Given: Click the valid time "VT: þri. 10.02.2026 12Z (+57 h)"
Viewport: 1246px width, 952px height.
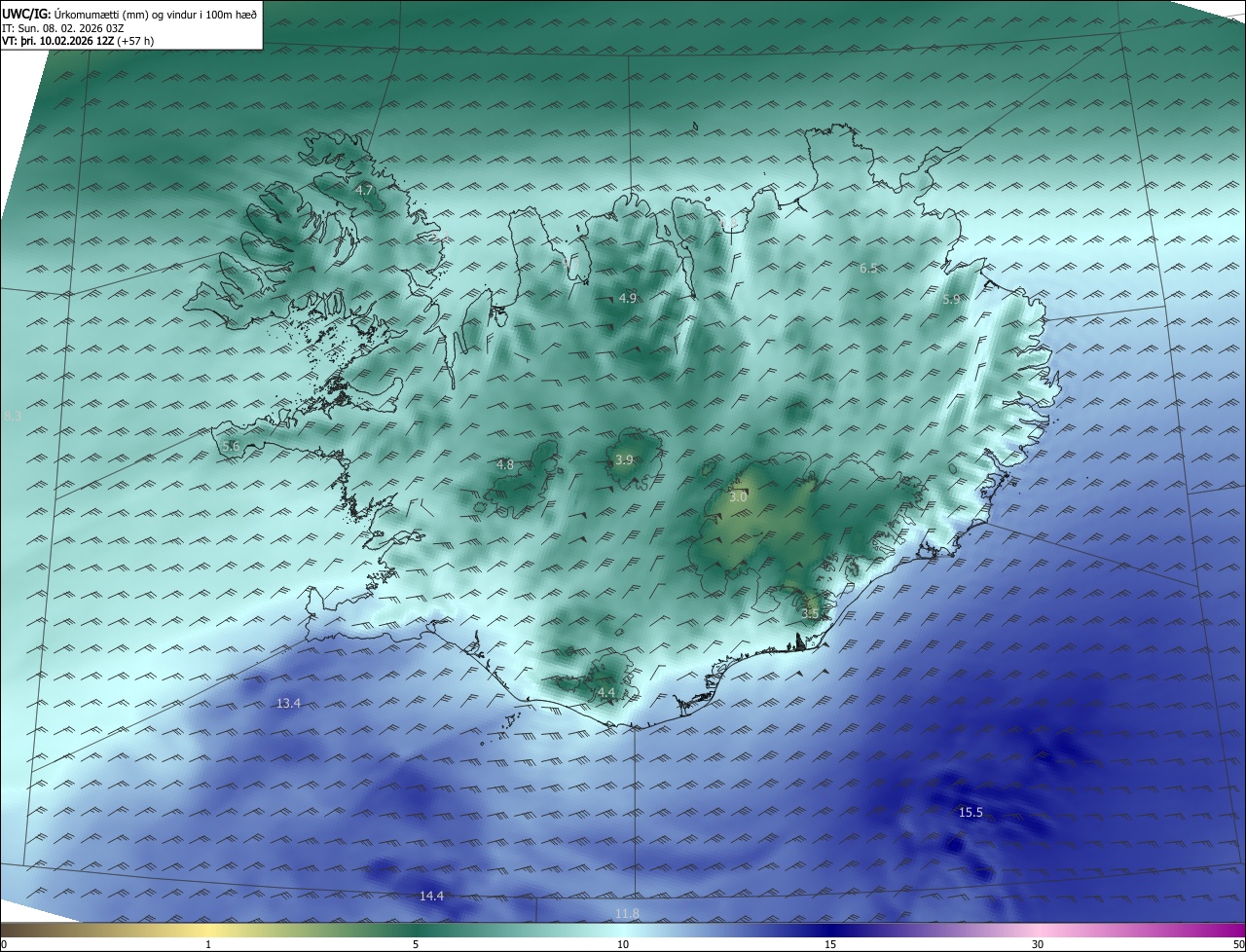Looking at the screenshot, I should pos(78,41).
